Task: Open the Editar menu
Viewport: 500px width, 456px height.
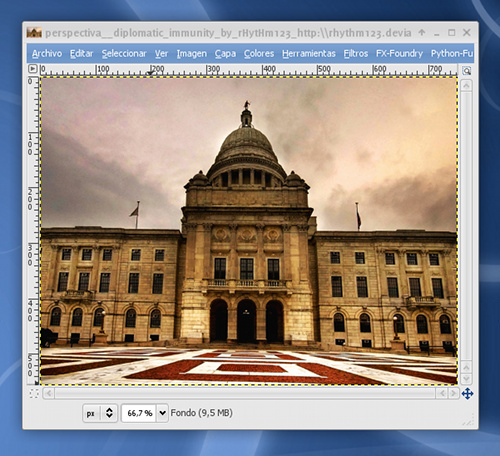Action: (x=81, y=53)
